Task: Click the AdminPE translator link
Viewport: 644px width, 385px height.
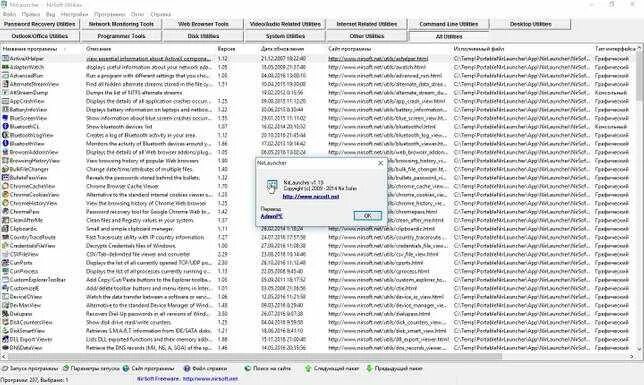Action: pyautogui.click(x=271, y=216)
